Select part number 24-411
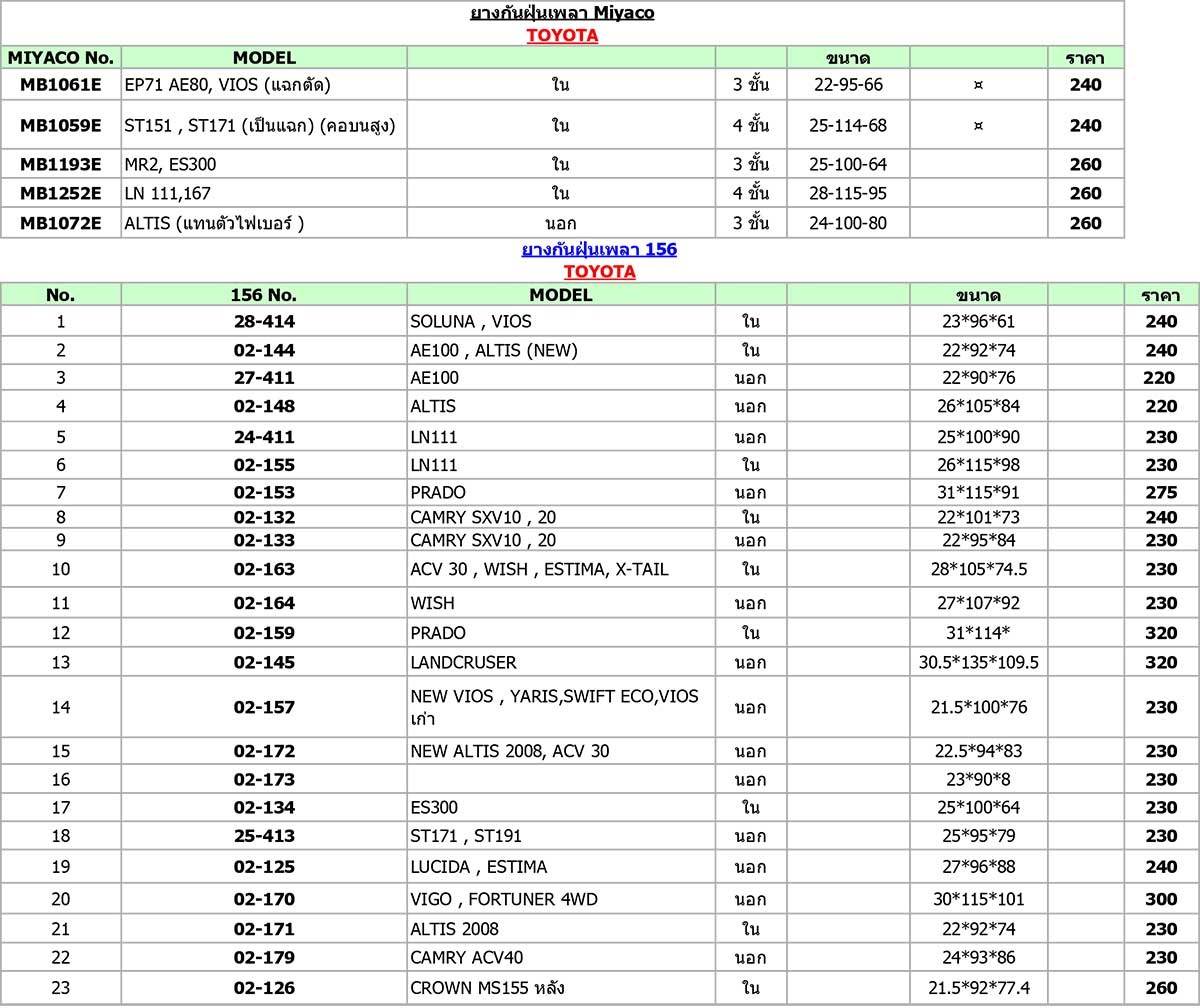 [264, 437]
